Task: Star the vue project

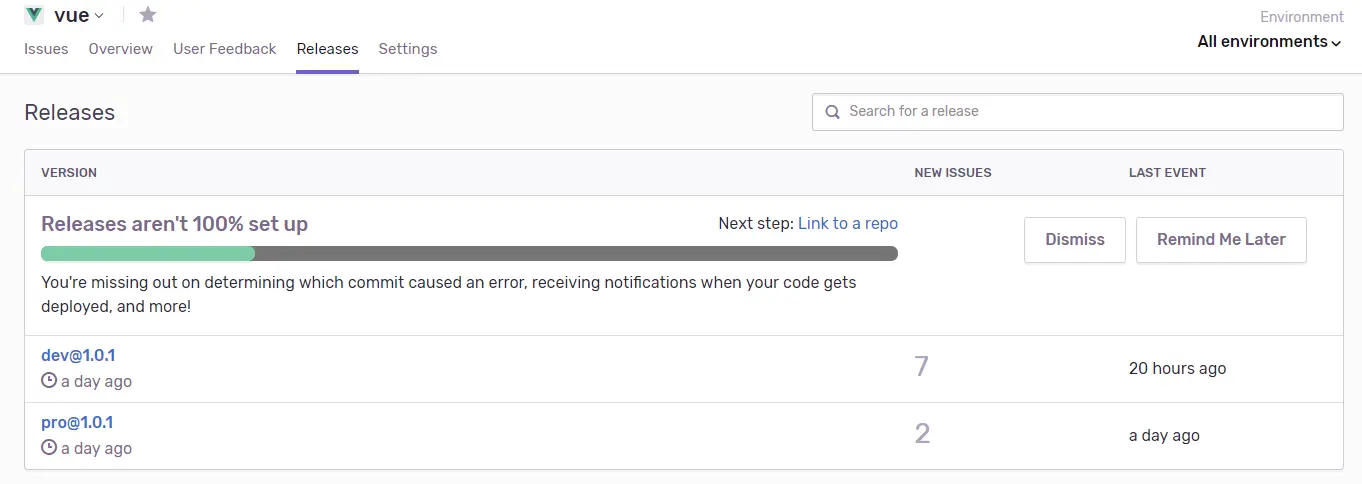Action: coord(148,15)
